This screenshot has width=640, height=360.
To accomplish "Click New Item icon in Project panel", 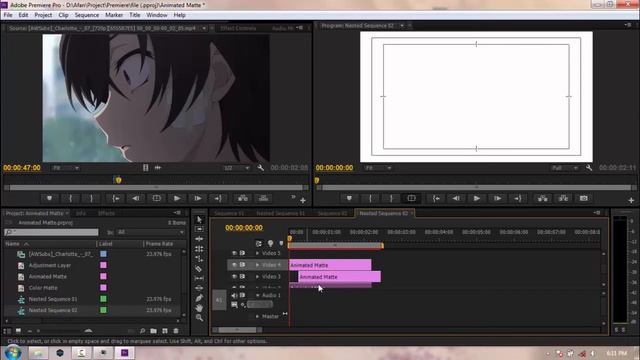I will [x=165, y=331].
